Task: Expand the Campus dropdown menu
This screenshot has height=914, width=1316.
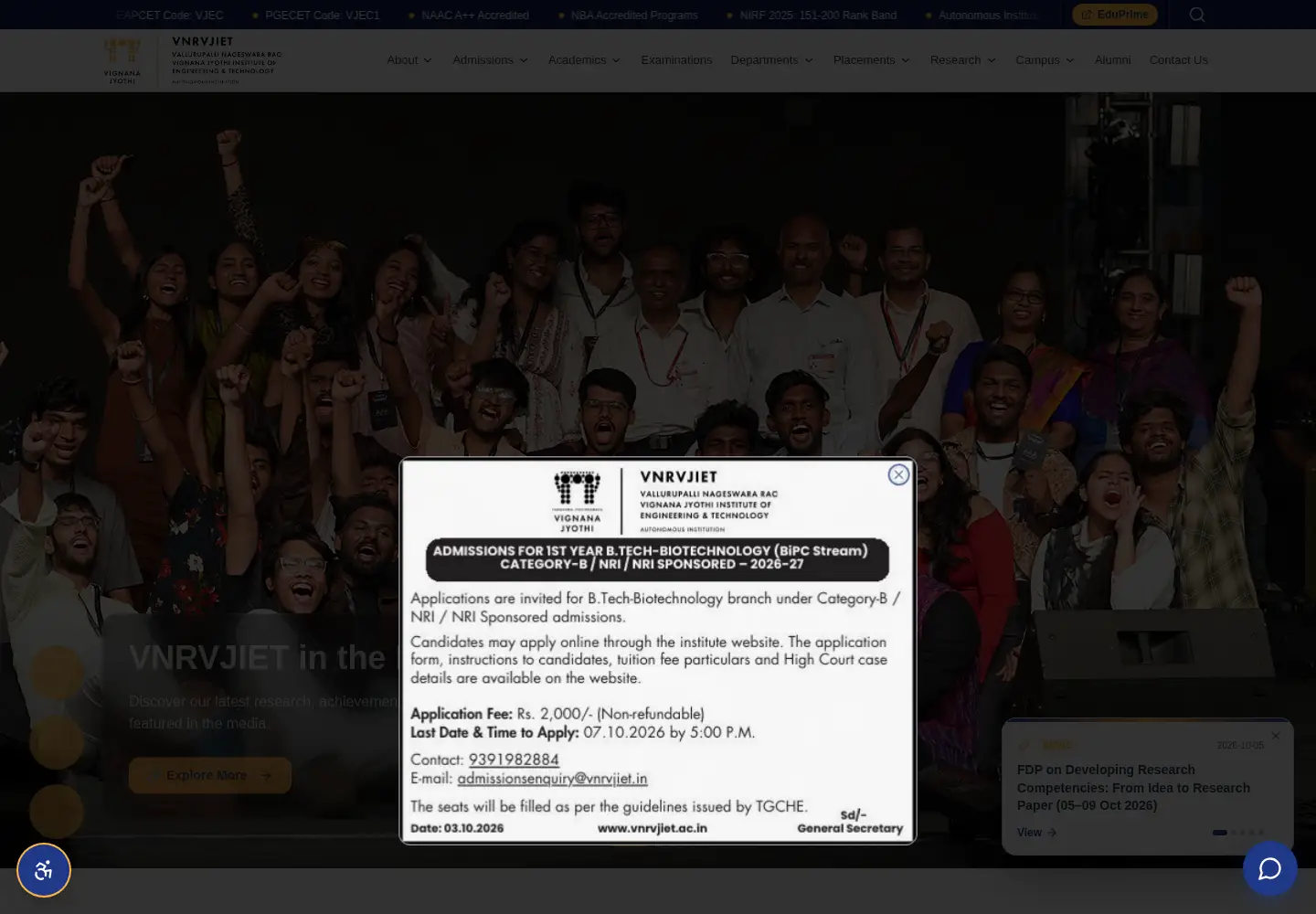Action: click(x=1045, y=60)
